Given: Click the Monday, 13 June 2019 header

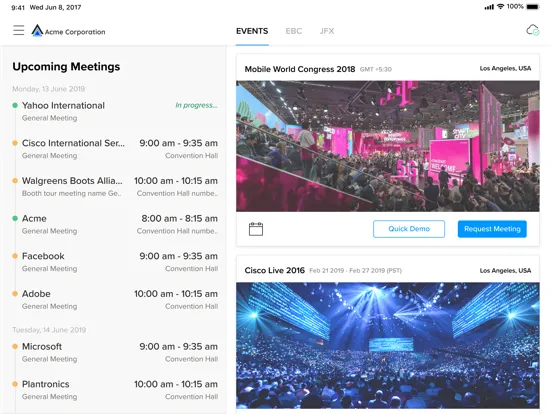Looking at the screenshot, I should click(x=49, y=89).
